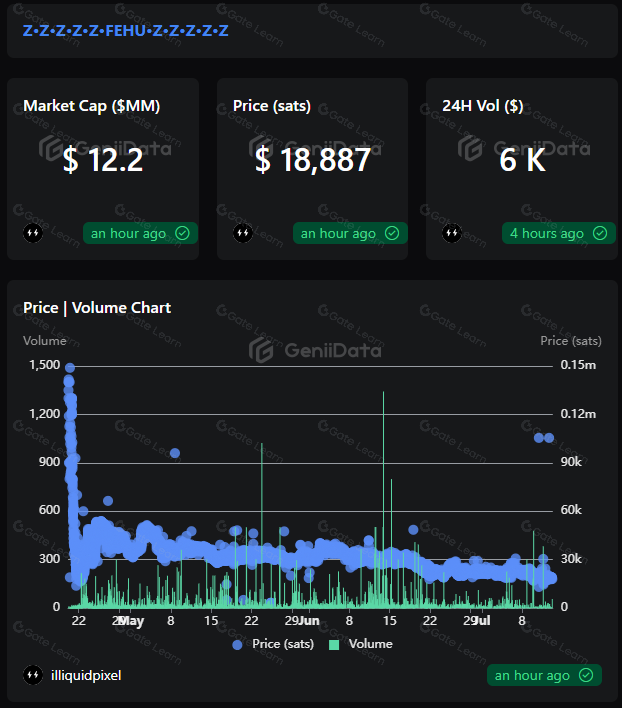Click the Jul x-axis label

tap(483, 621)
